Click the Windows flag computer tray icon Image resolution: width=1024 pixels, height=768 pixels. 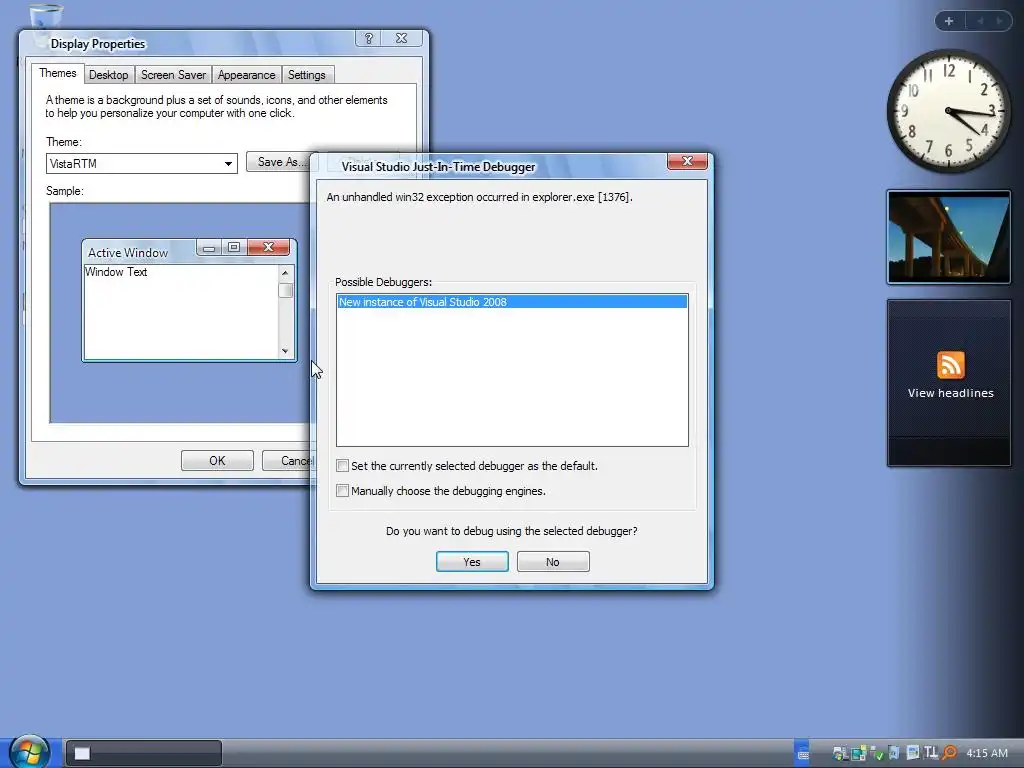click(x=840, y=754)
